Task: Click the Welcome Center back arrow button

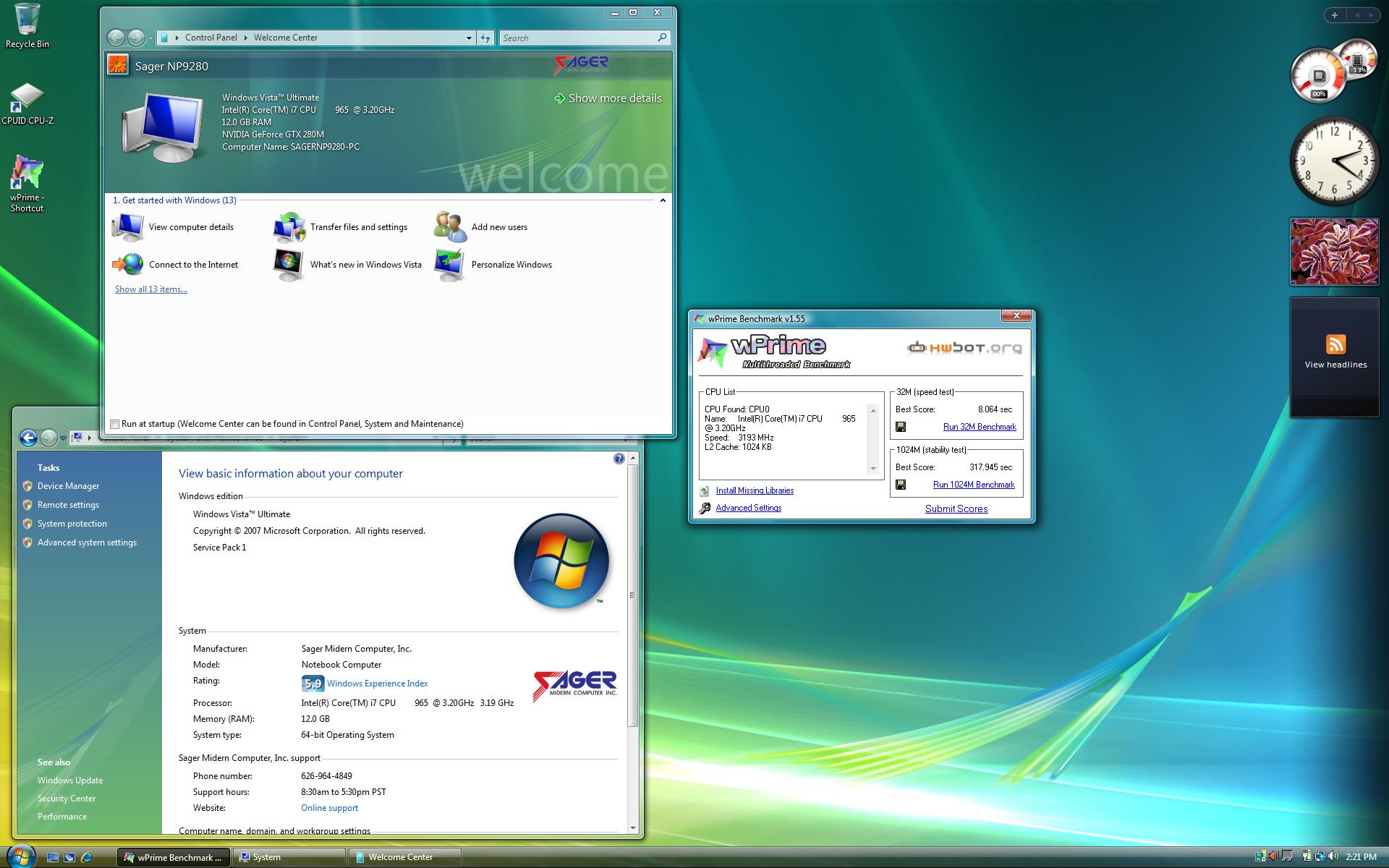Action: [x=116, y=38]
